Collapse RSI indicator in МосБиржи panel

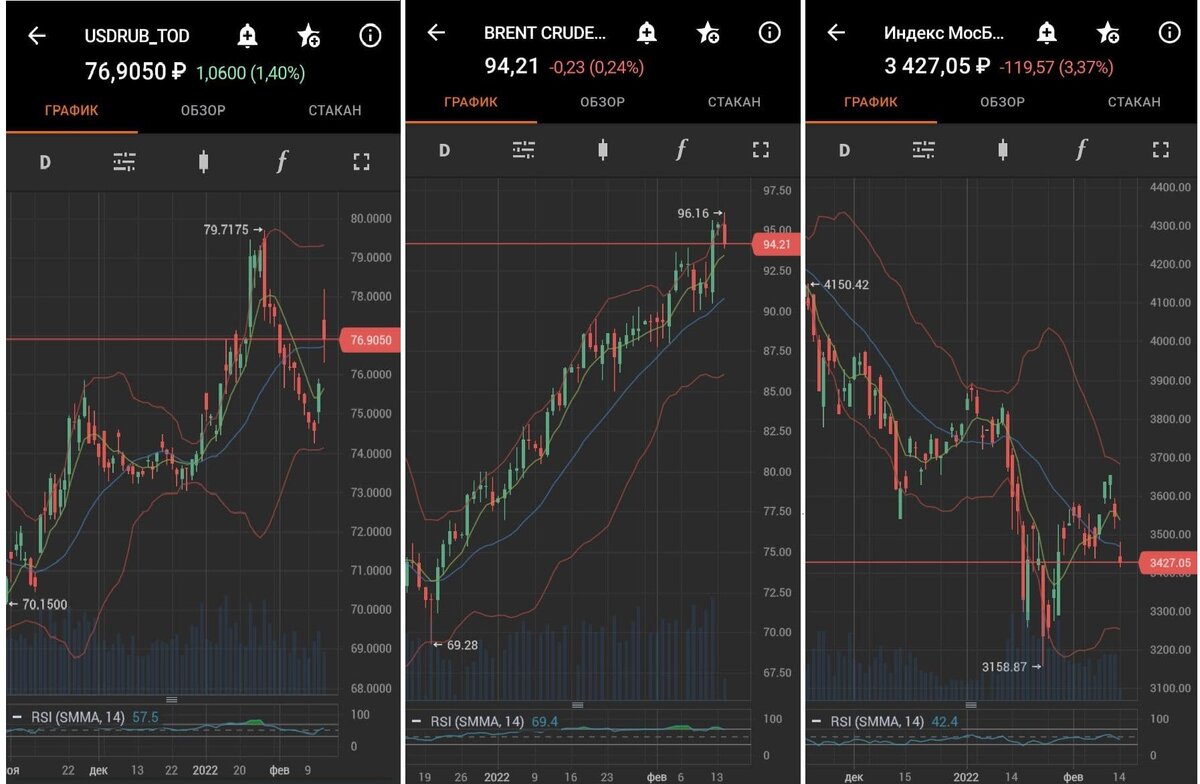coord(818,721)
